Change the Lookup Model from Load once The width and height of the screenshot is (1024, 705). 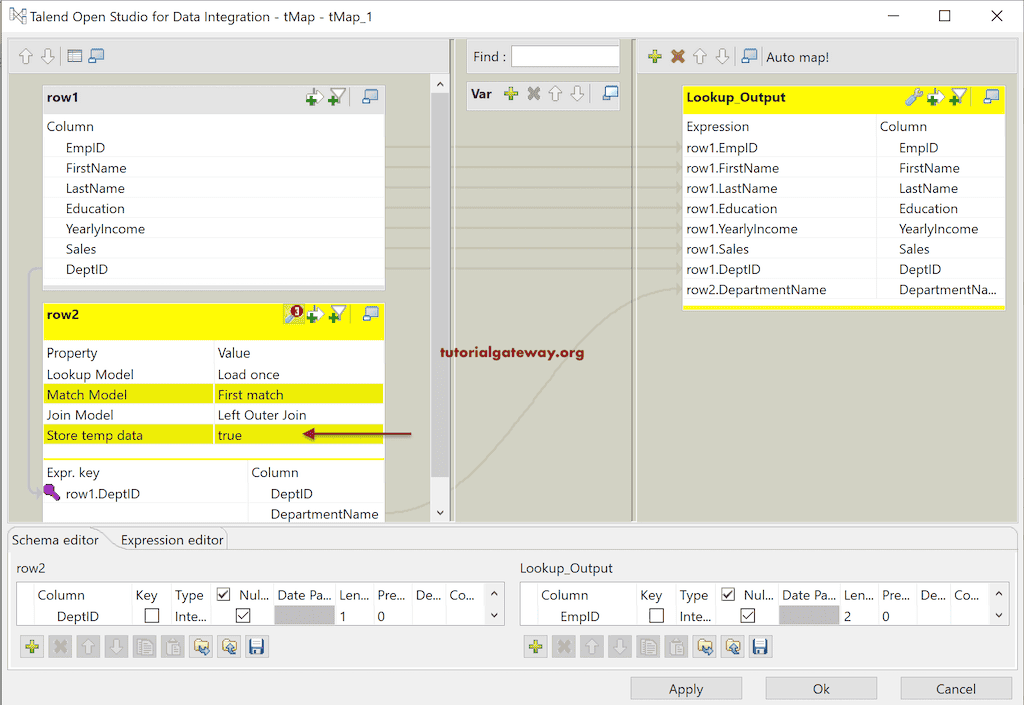[x=259, y=372]
